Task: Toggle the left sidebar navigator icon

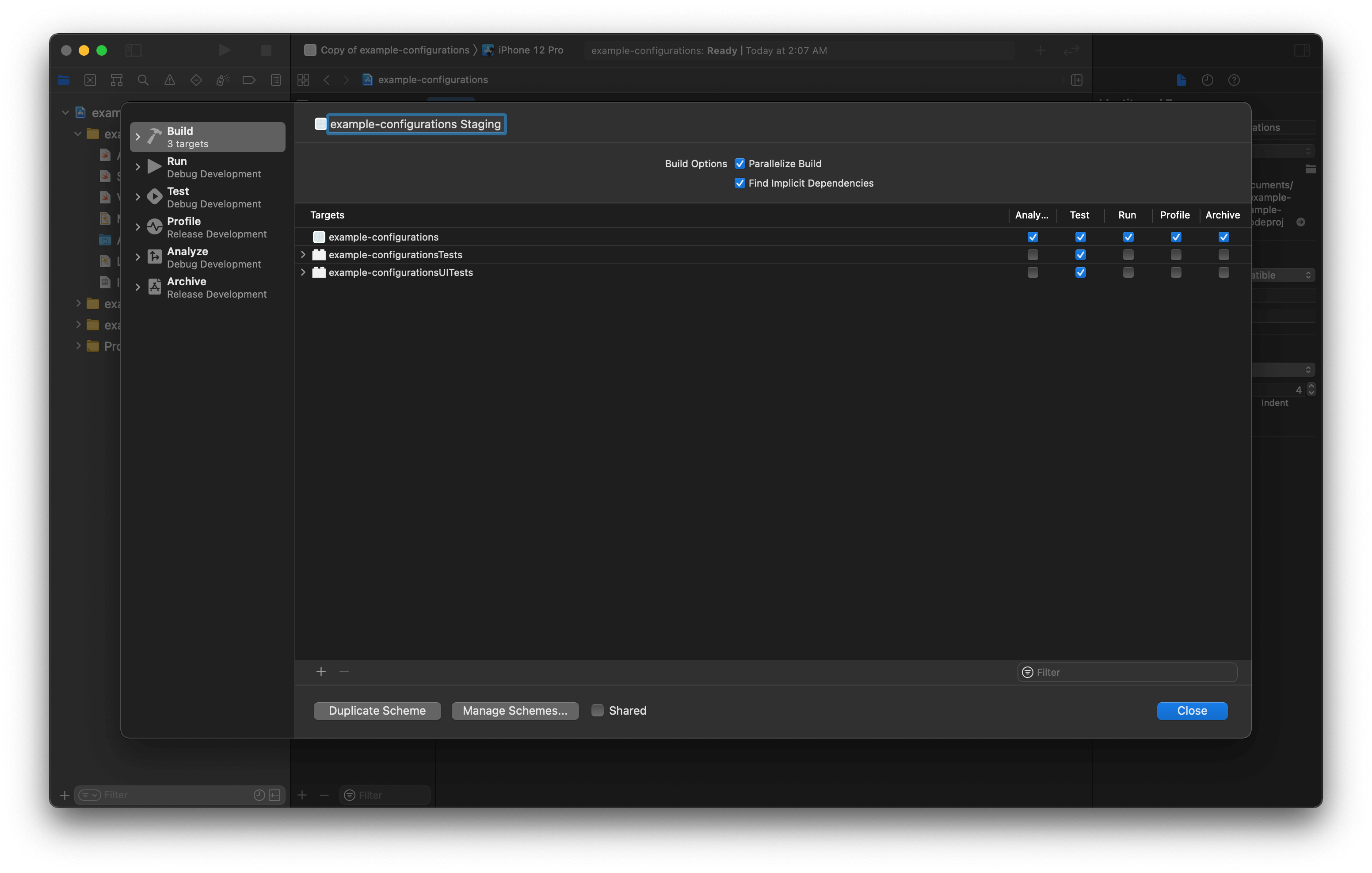Action: tap(133, 50)
